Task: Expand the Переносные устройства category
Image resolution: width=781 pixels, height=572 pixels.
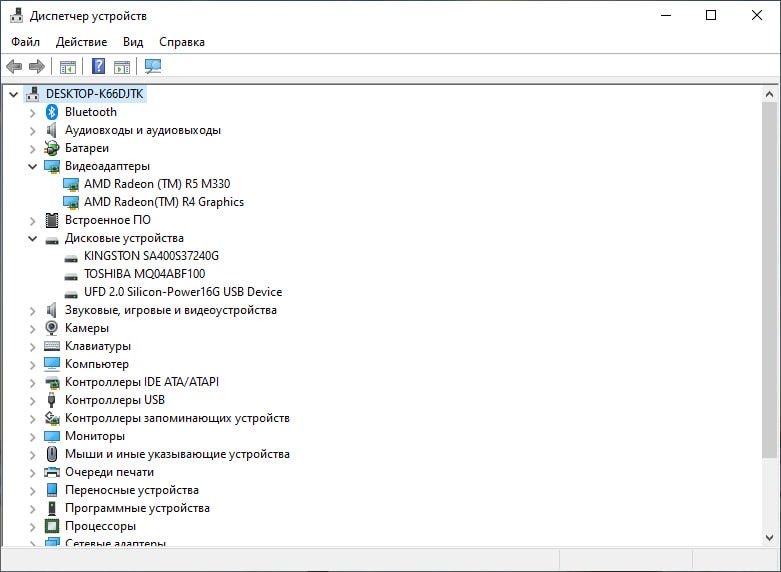Action: point(32,491)
